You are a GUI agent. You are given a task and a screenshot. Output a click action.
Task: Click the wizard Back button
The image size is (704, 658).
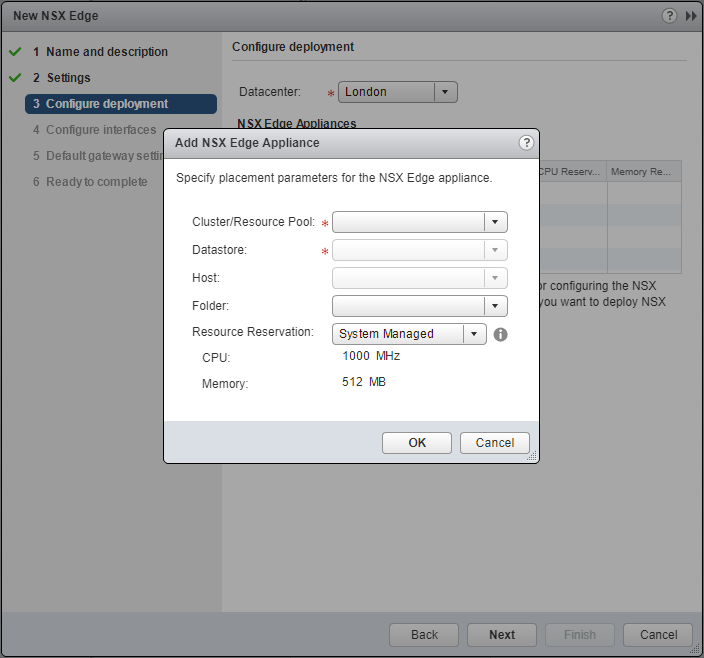(x=424, y=635)
